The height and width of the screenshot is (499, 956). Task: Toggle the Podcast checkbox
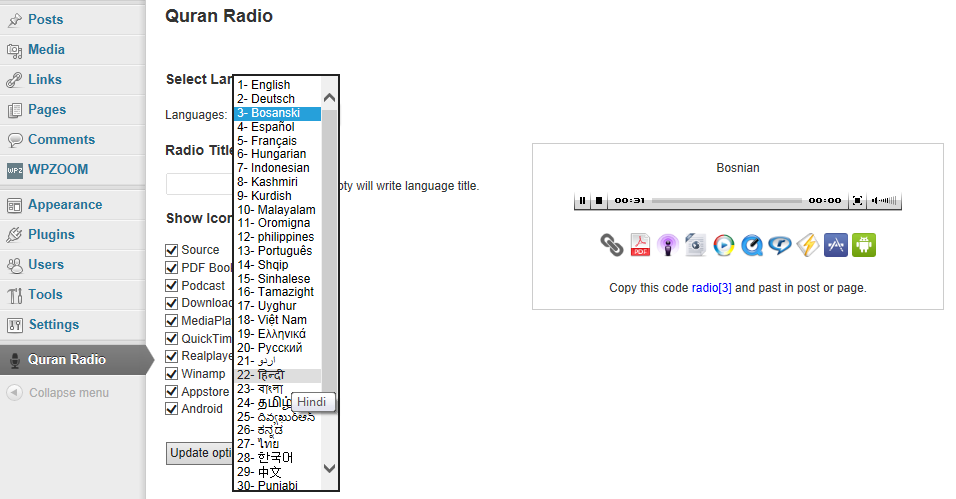click(171, 285)
